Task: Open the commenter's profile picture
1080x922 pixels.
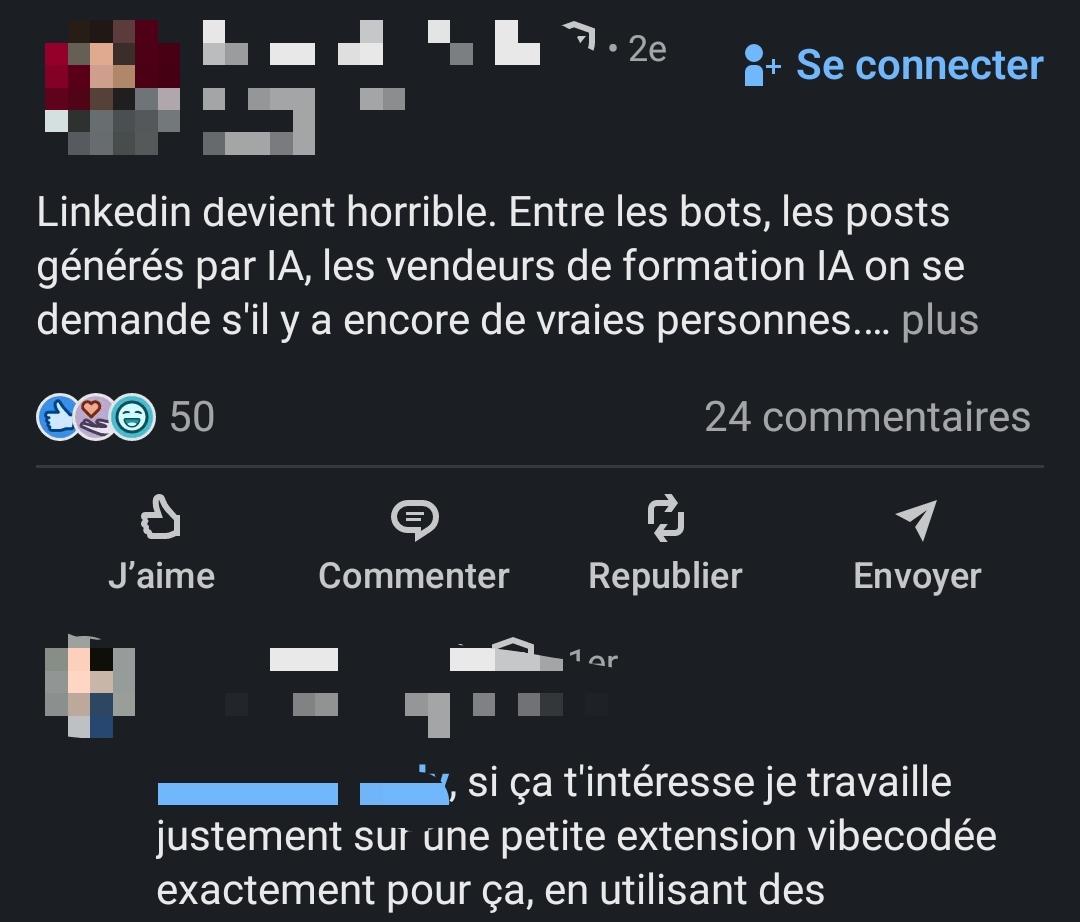Action: point(90,687)
